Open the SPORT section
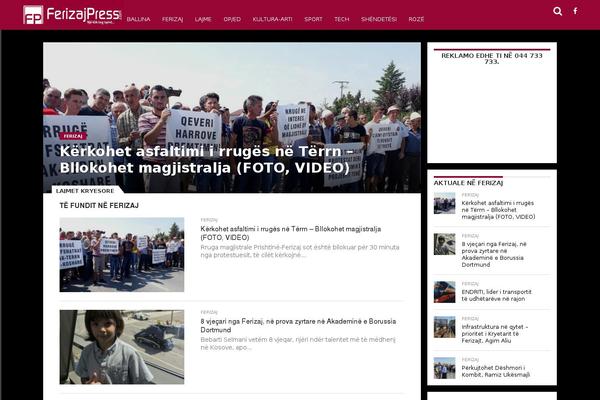The width and height of the screenshot is (600, 400). (313, 19)
